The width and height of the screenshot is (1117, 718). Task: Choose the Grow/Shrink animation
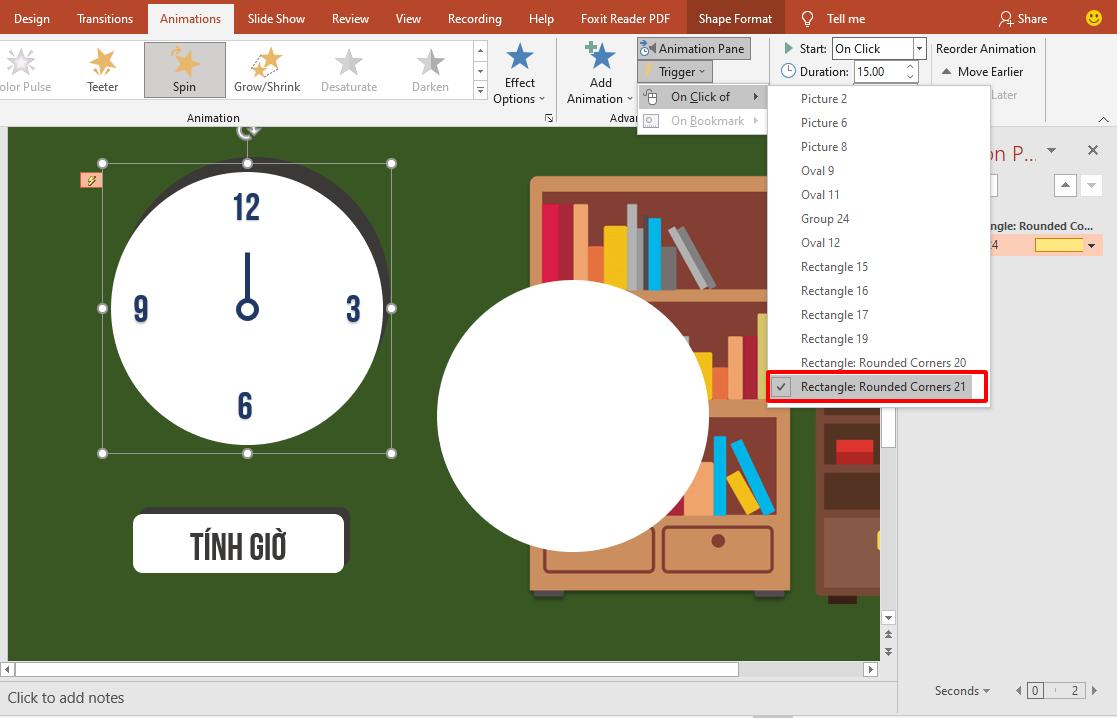(266, 70)
